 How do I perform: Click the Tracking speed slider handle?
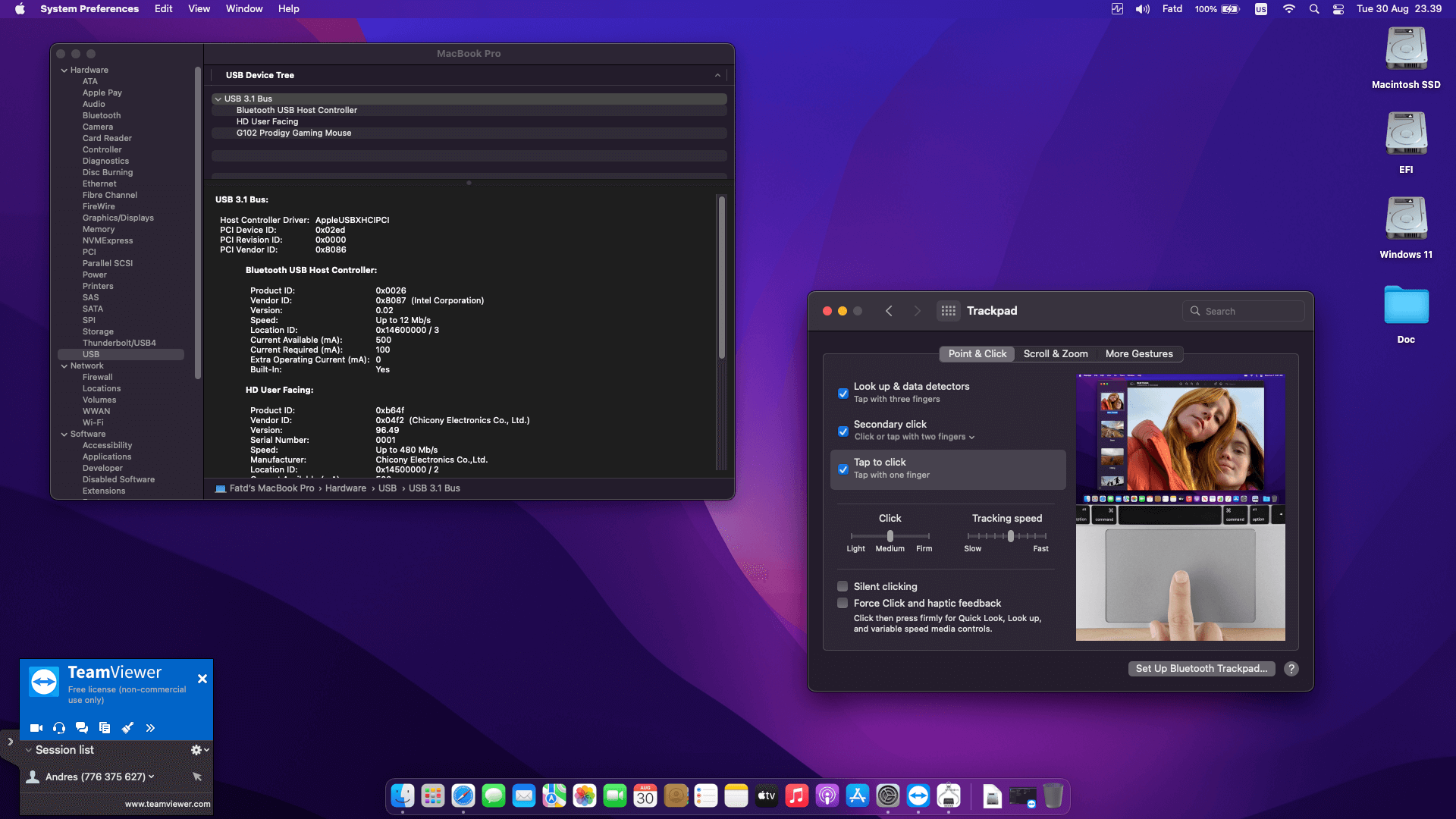tap(1010, 536)
